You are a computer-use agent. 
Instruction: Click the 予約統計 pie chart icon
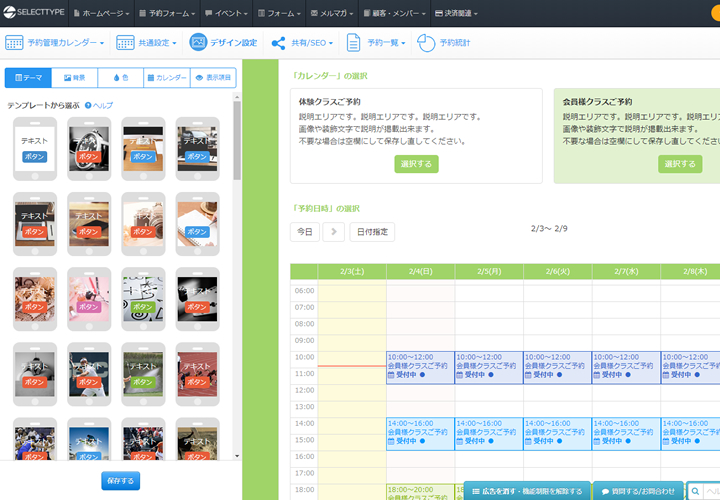pyautogui.click(x=426, y=43)
